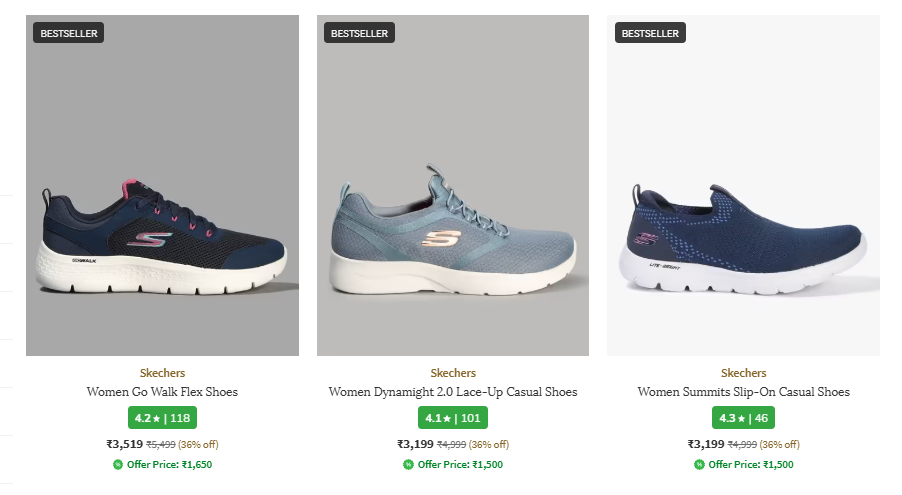
Task: Open the Women Go Walk Flex Shoes title link
Action: click(162, 392)
